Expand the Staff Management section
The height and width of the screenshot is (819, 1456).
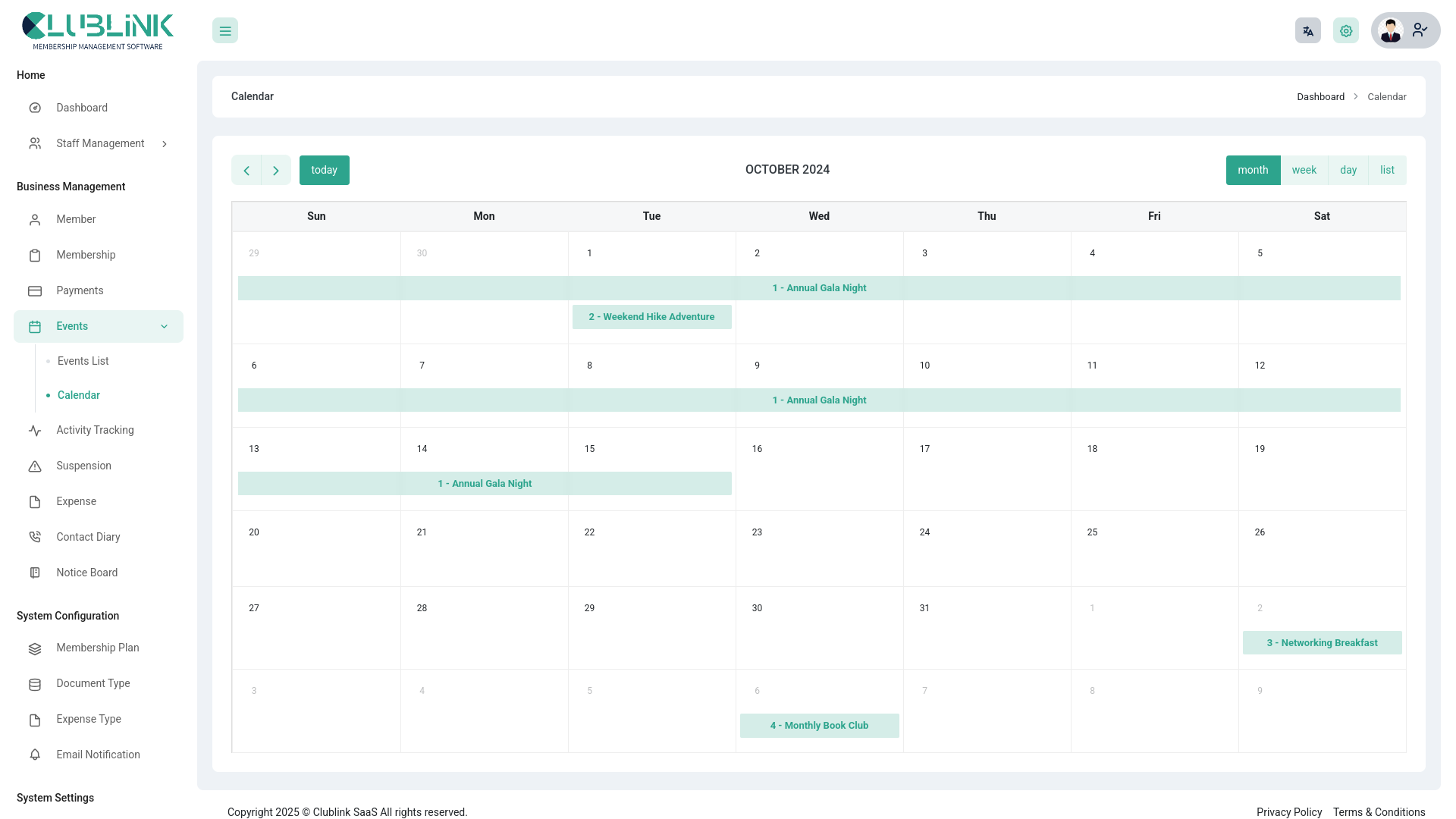[x=165, y=143]
